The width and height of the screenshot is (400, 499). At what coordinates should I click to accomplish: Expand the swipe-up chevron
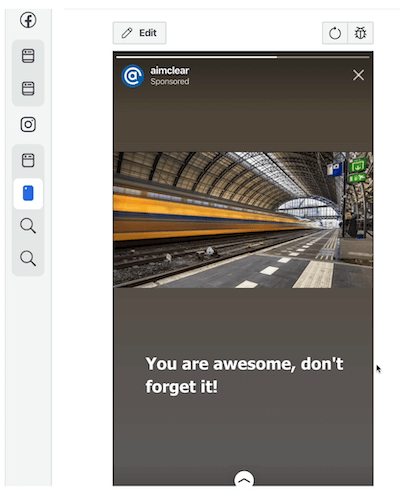[x=244, y=478]
